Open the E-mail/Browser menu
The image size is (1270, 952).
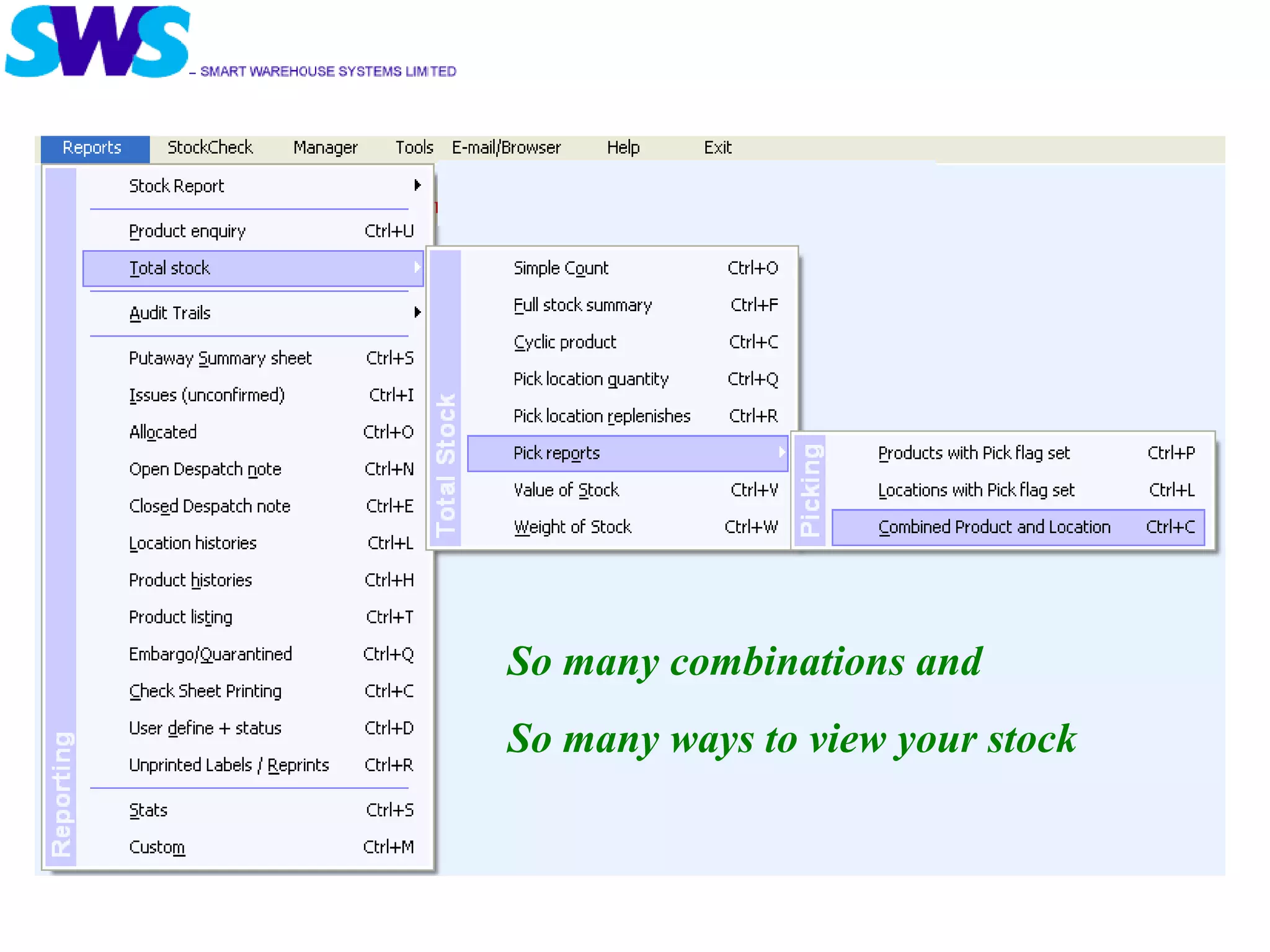coord(506,148)
